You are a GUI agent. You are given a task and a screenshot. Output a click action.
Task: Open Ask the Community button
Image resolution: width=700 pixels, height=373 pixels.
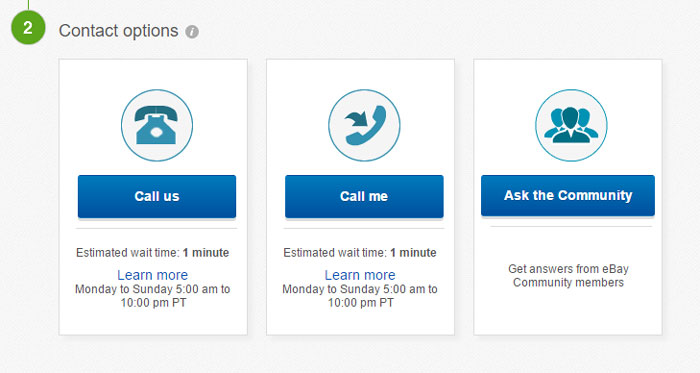tap(568, 195)
